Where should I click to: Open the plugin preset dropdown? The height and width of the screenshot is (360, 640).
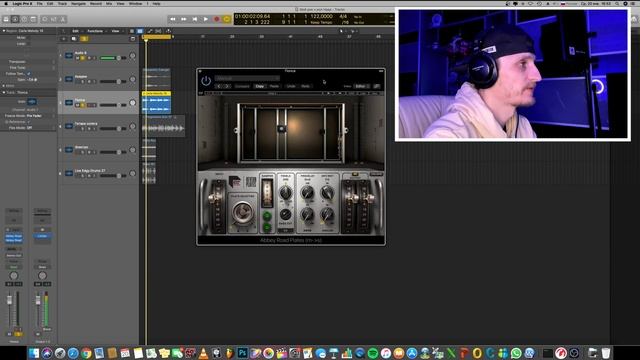click(x=247, y=78)
